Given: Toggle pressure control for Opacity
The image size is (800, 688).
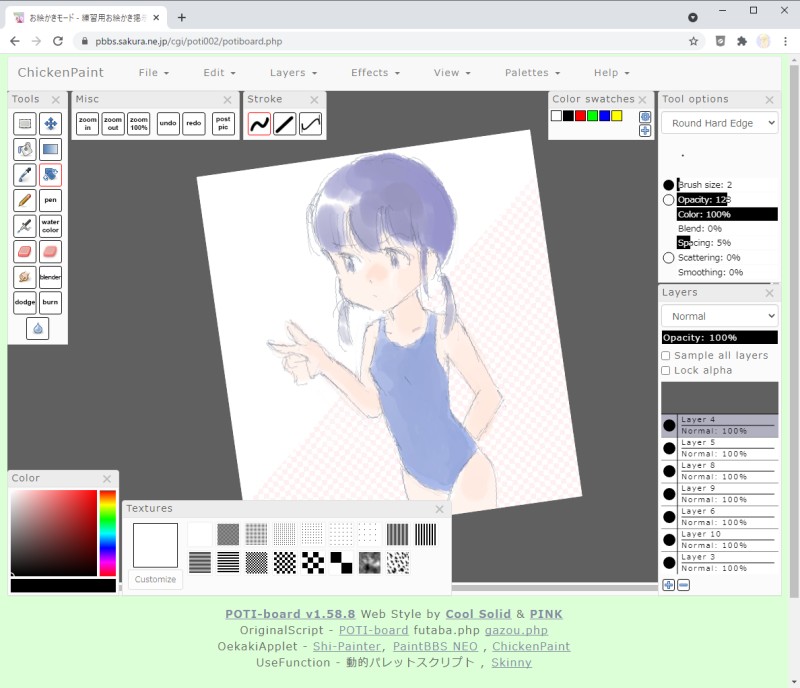Looking at the screenshot, I should point(668,200).
